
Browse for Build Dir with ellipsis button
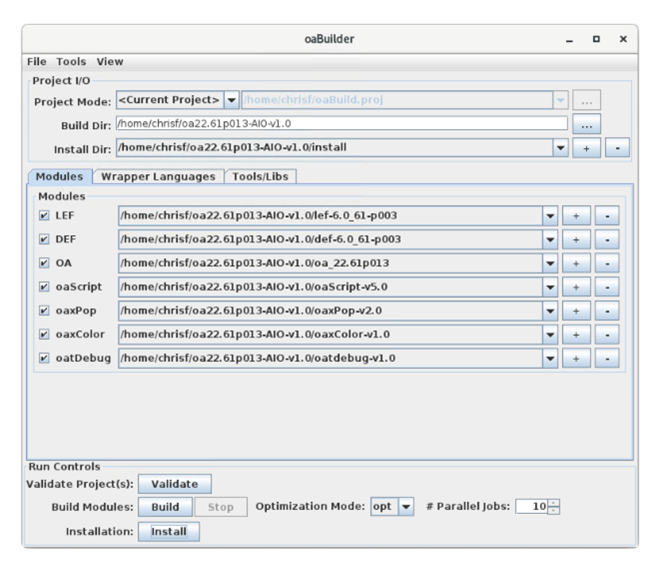[x=586, y=124]
